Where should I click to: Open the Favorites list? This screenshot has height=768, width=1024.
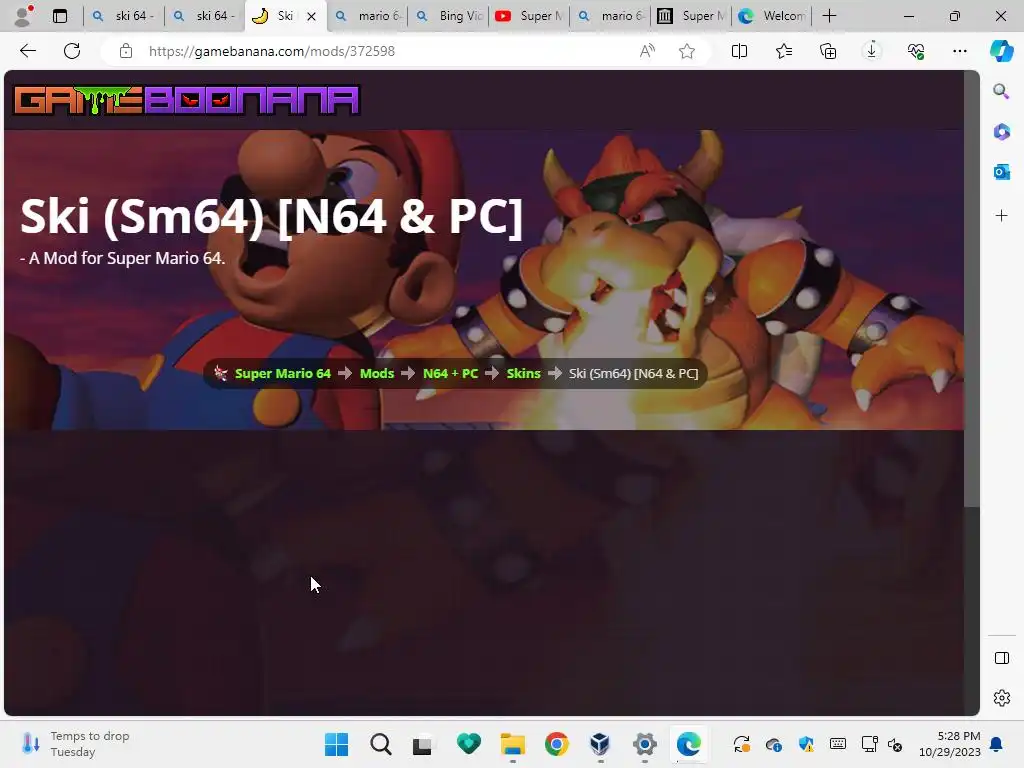click(x=784, y=51)
